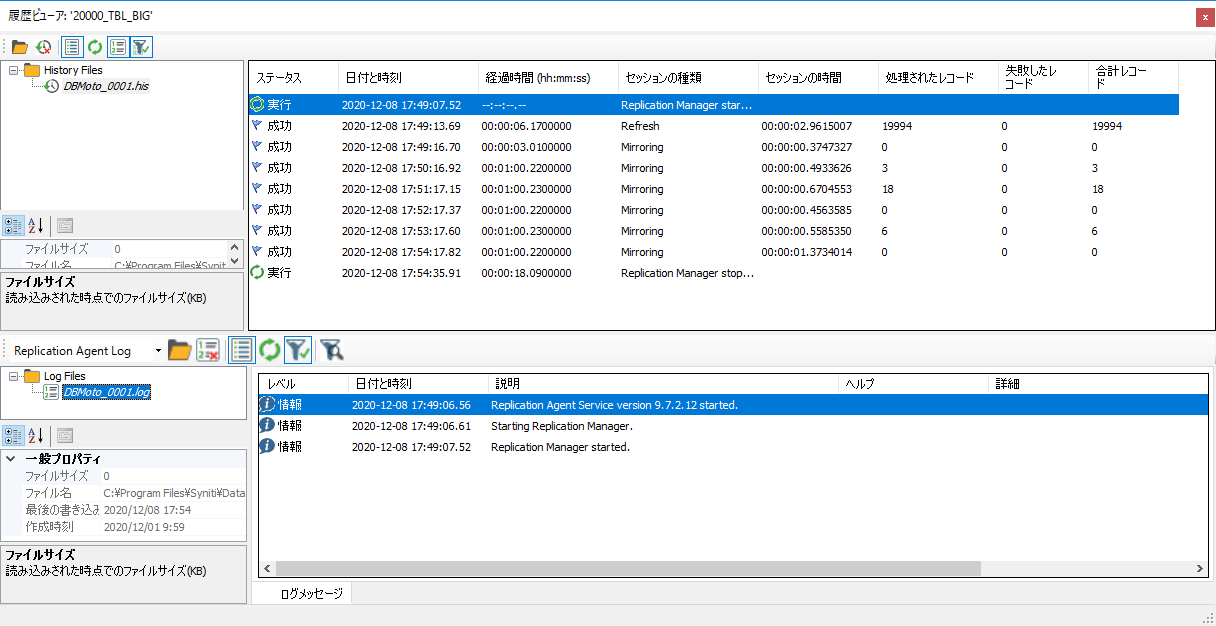Sort log by レベル column
Screen dimensions: 1216x626
[304, 384]
